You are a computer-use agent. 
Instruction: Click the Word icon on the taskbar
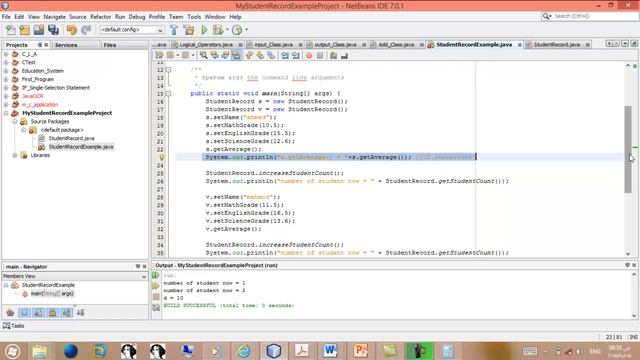330,351
